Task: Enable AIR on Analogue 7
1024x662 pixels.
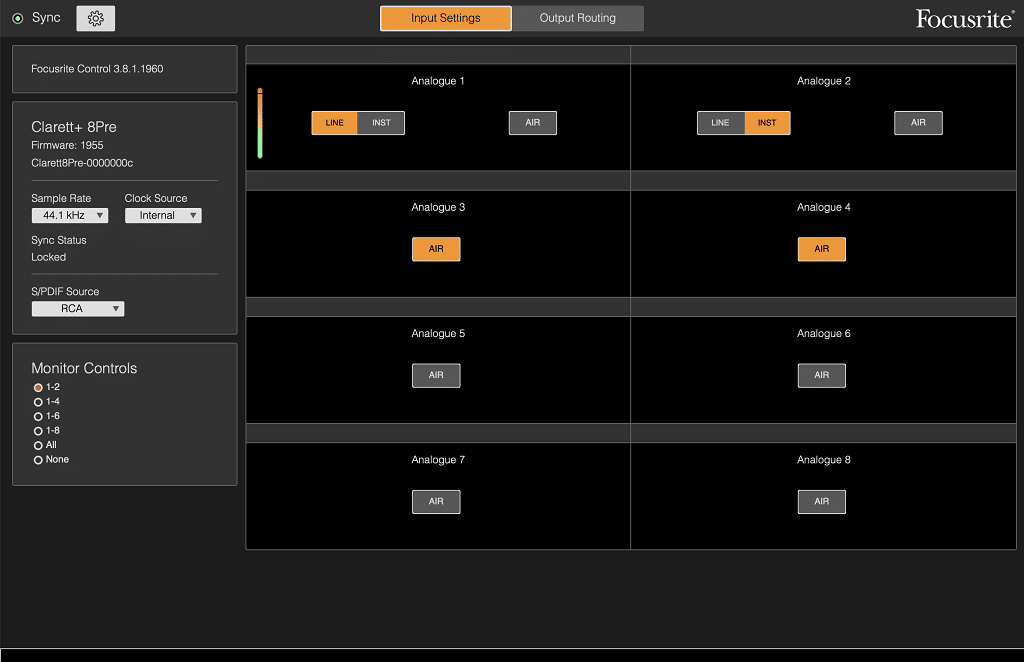Action: (x=436, y=501)
